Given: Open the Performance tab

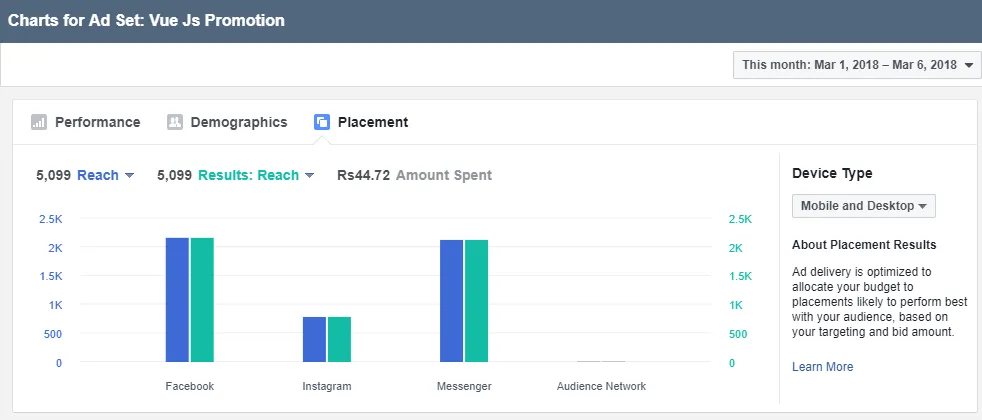Looking at the screenshot, I should [86, 122].
